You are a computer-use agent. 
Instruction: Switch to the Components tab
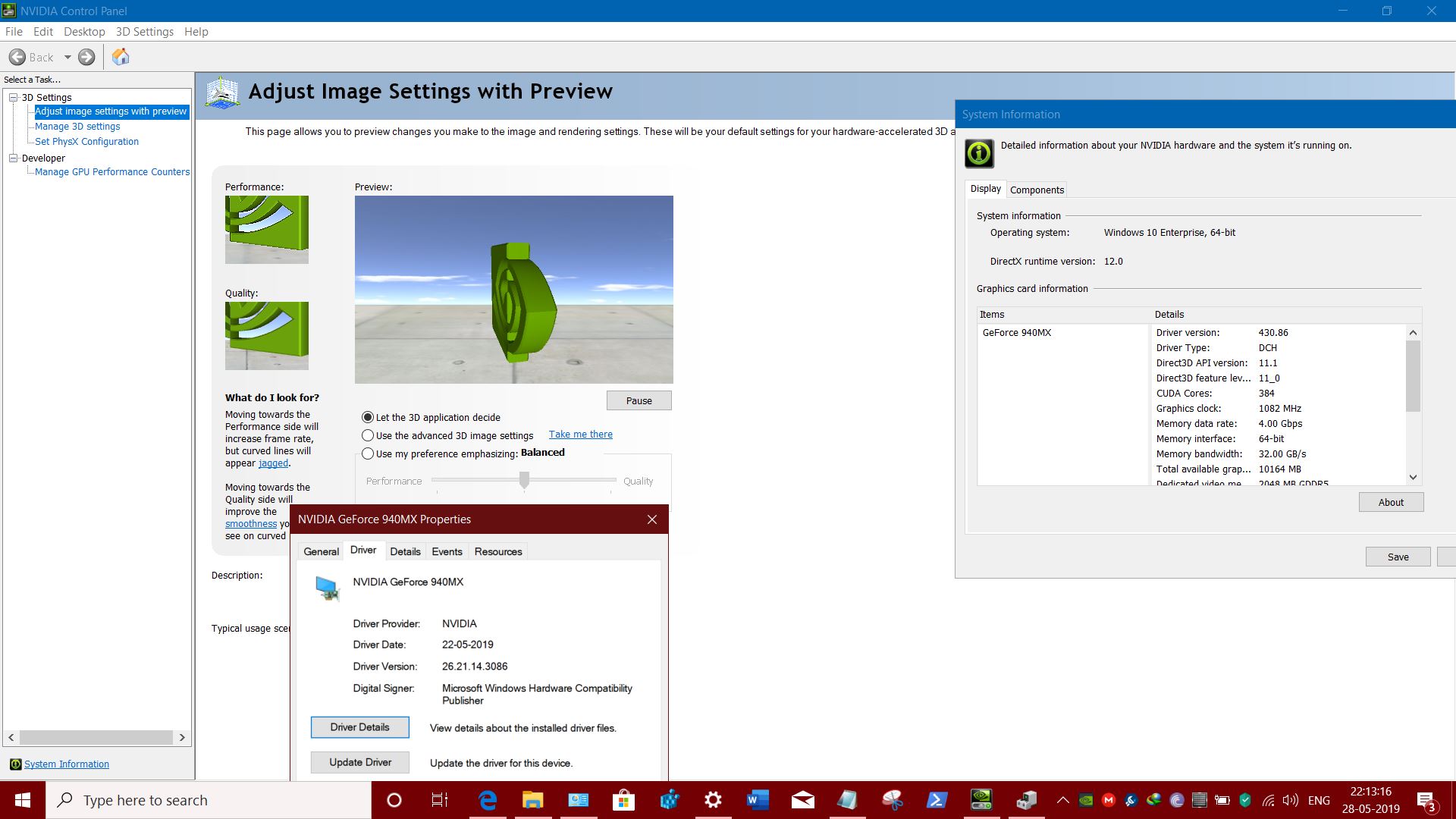(x=1037, y=190)
